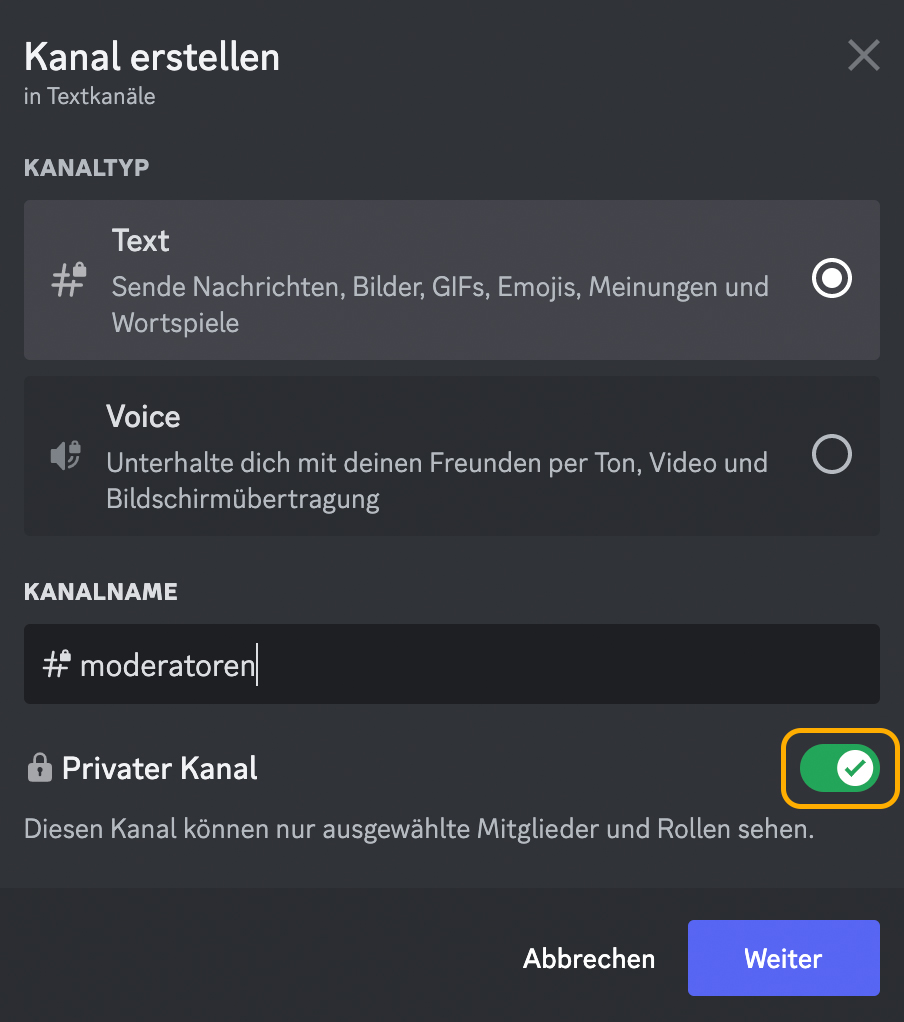Select the Text channel type card
This screenshot has width=904, height=1022.
[x=450, y=279]
